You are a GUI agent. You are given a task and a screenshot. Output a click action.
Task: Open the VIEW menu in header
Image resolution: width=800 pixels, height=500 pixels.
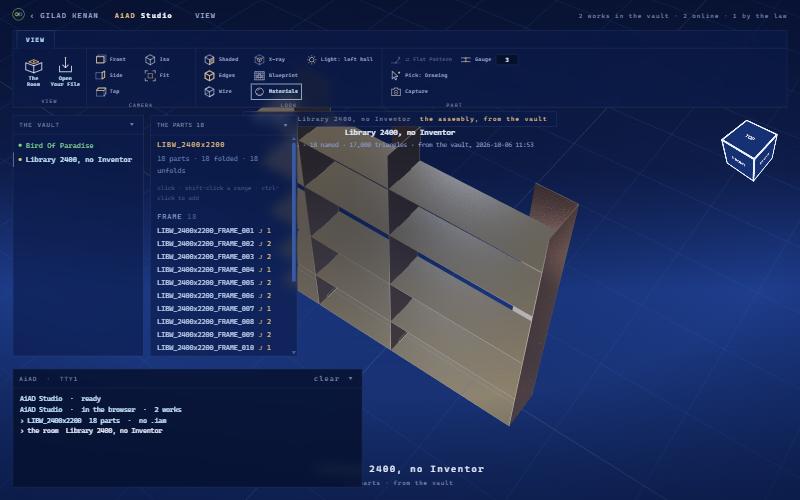click(x=205, y=16)
